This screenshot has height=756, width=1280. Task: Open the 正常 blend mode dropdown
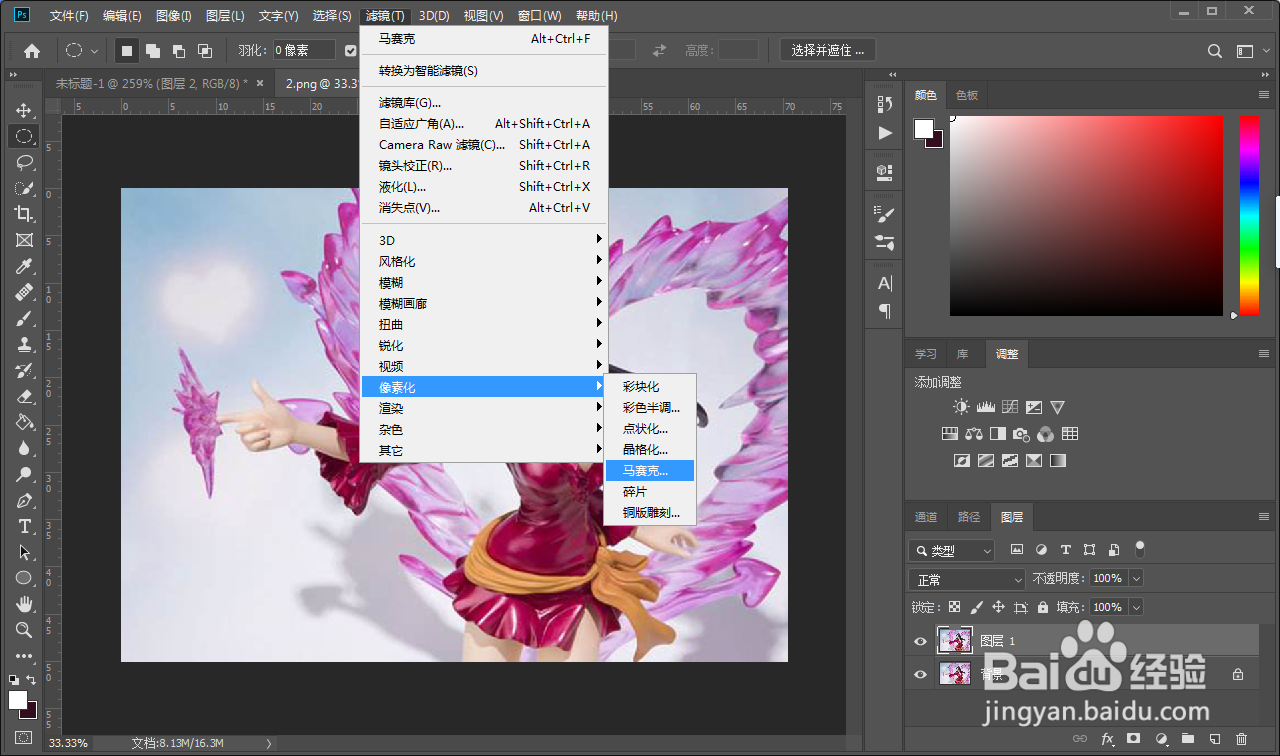click(967, 579)
